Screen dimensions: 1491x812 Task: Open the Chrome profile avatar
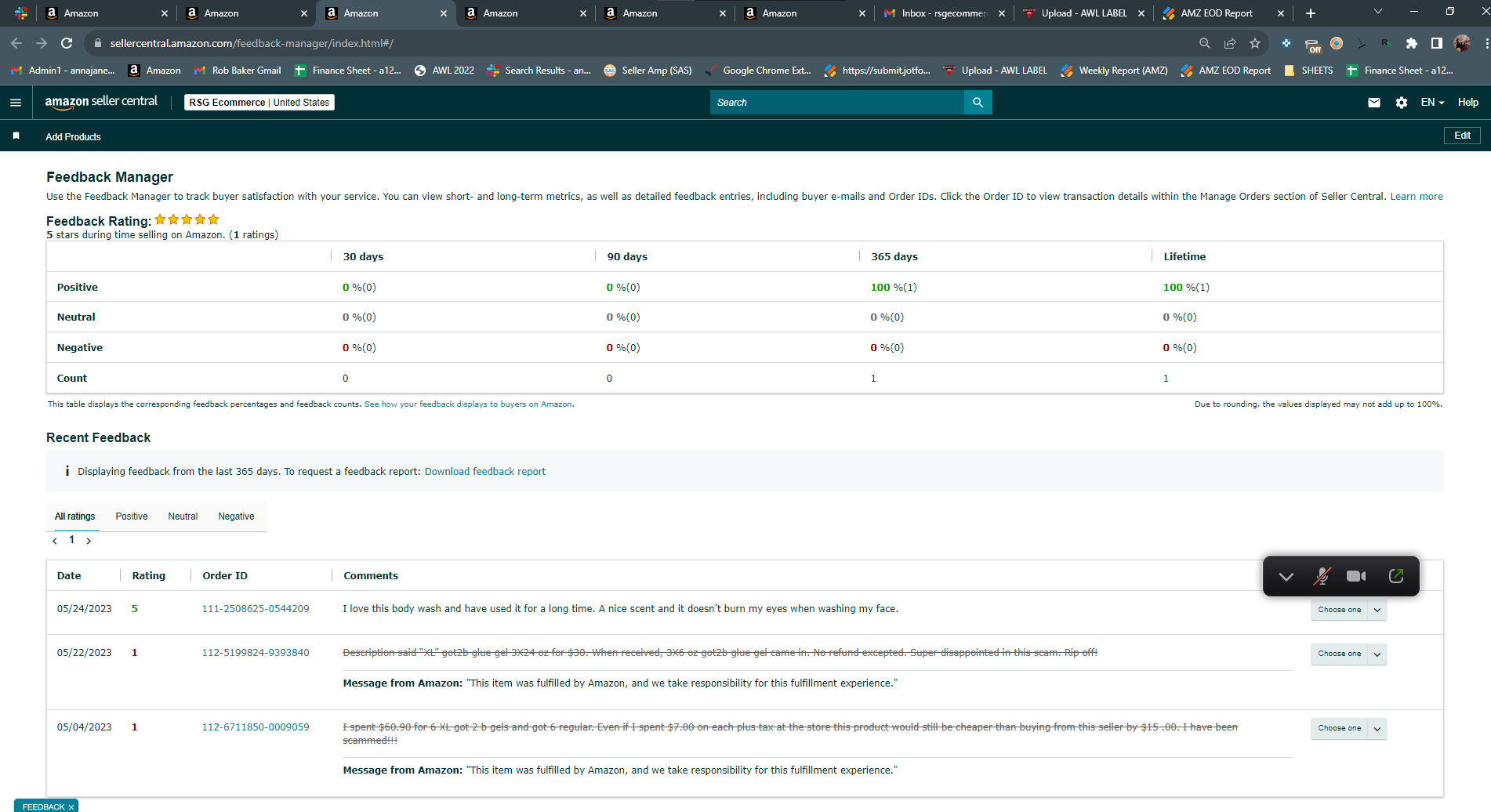point(1462,43)
